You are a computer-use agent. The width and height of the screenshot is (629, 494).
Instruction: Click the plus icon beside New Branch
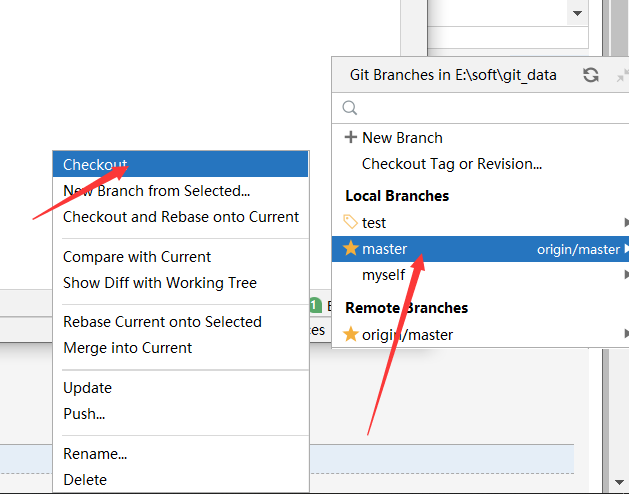click(350, 138)
